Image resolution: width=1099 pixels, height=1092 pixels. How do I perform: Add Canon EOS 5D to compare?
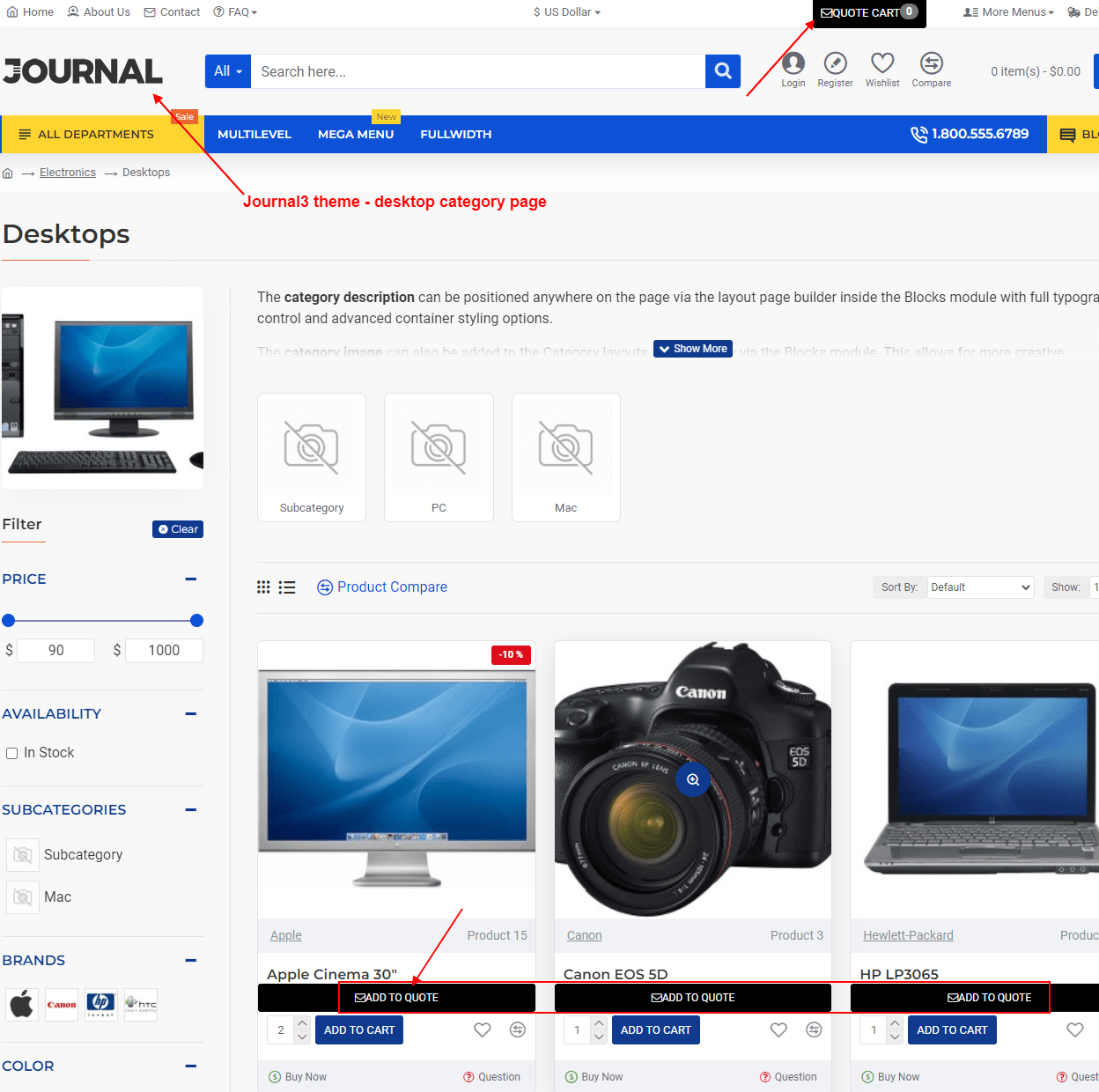(814, 1029)
